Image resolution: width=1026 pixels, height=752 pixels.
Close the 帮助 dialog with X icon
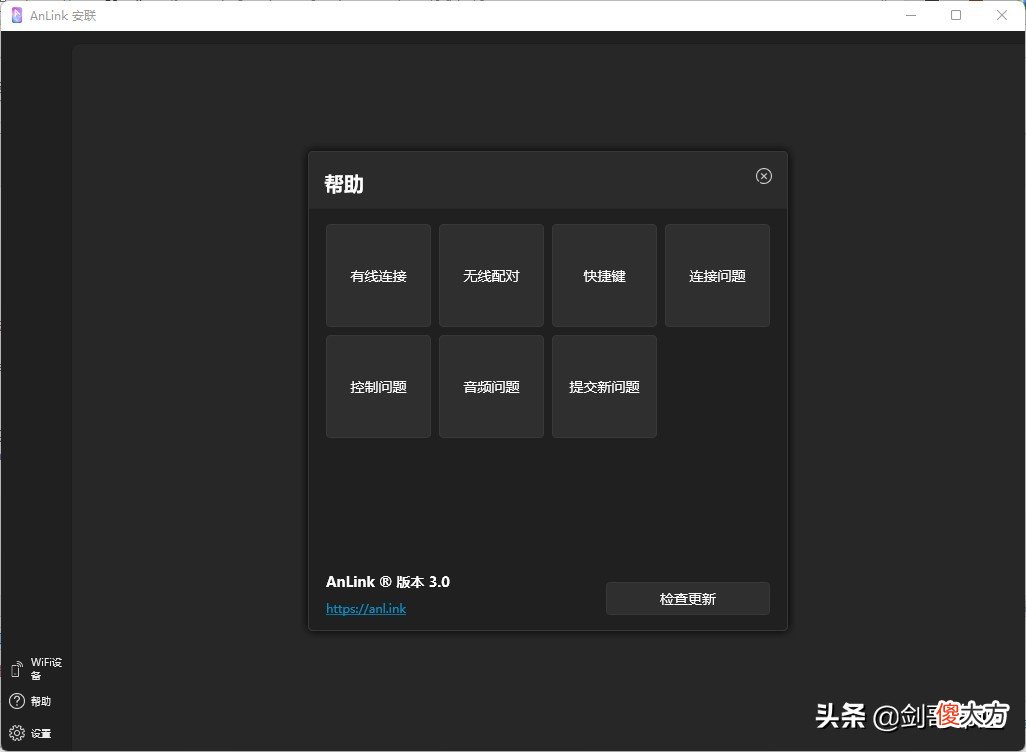point(764,176)
